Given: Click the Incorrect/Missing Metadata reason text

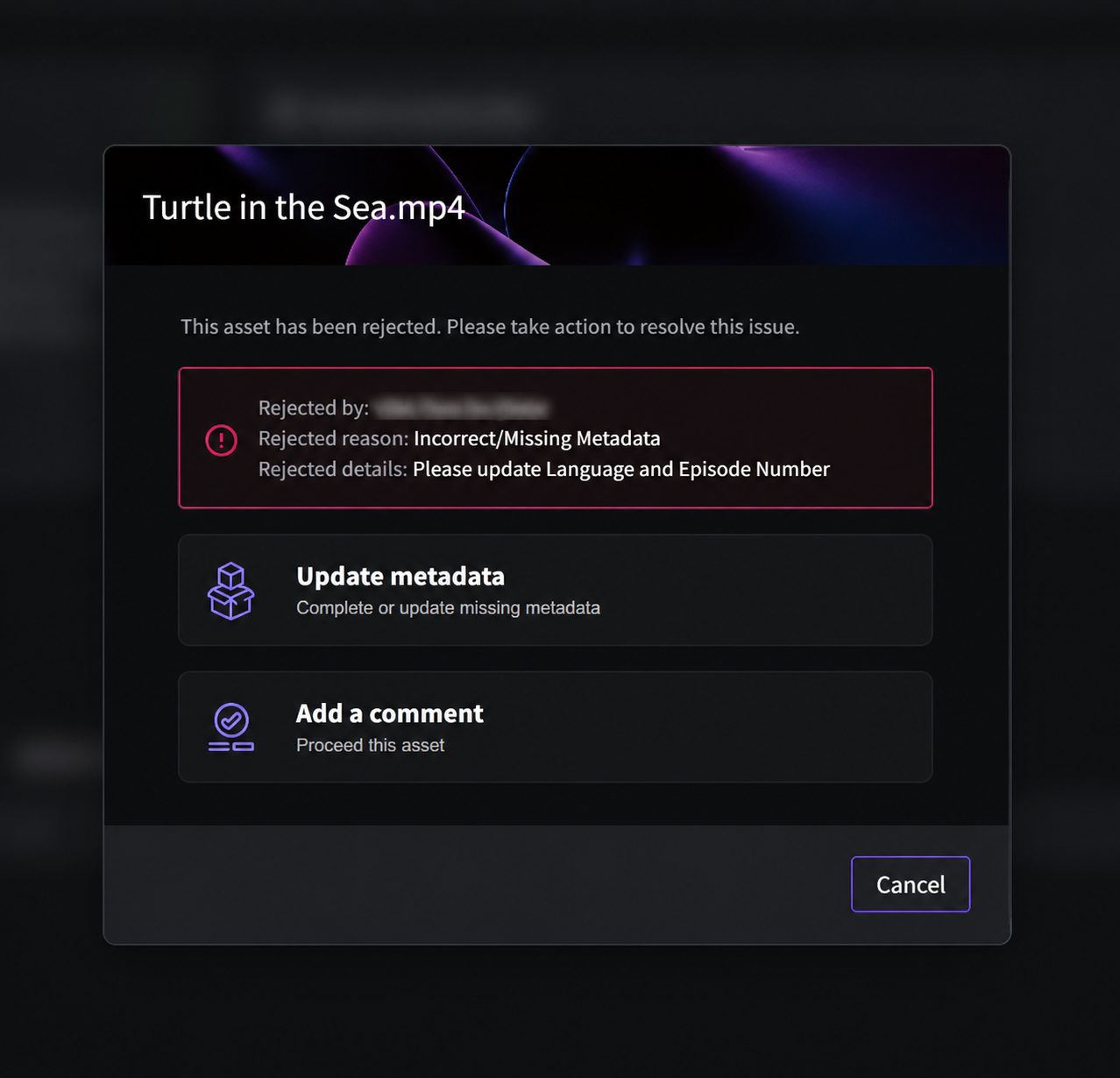Looking at the screenshot, I should coord(536,438).
